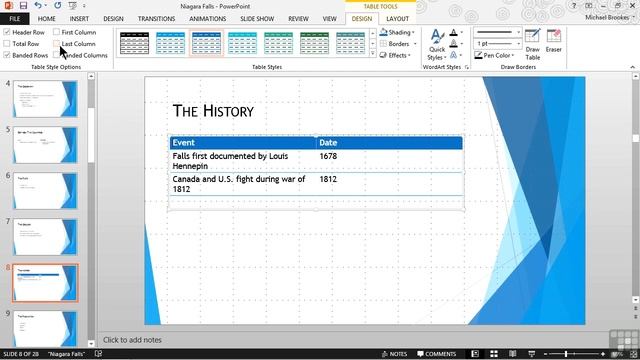Open the Michael Brookes account menu
This screenshot has width=640, height=360.
tap(609, 18)
